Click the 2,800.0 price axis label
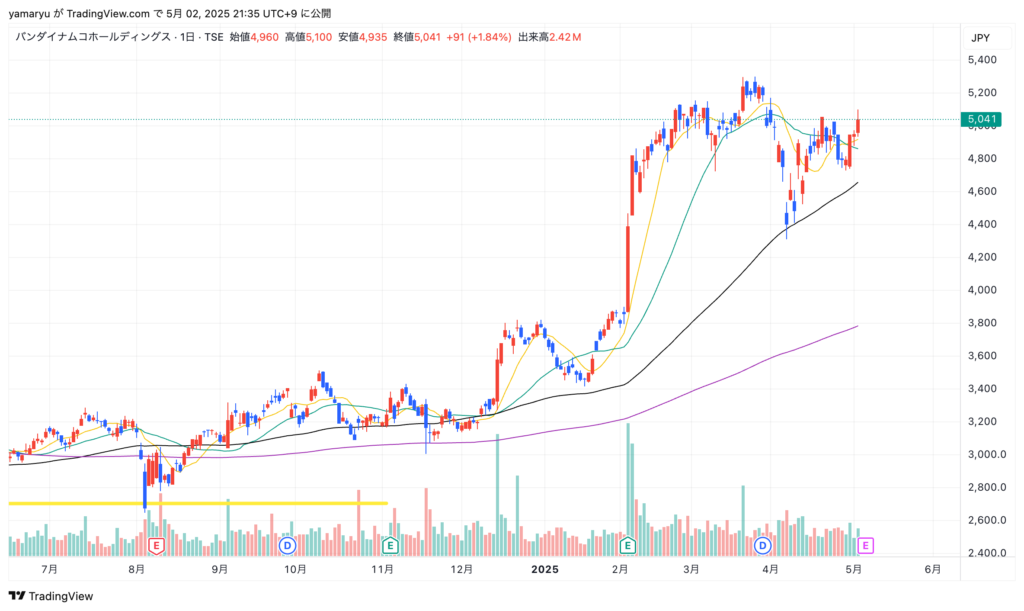Screen dimensions: 1024x611 987,487
